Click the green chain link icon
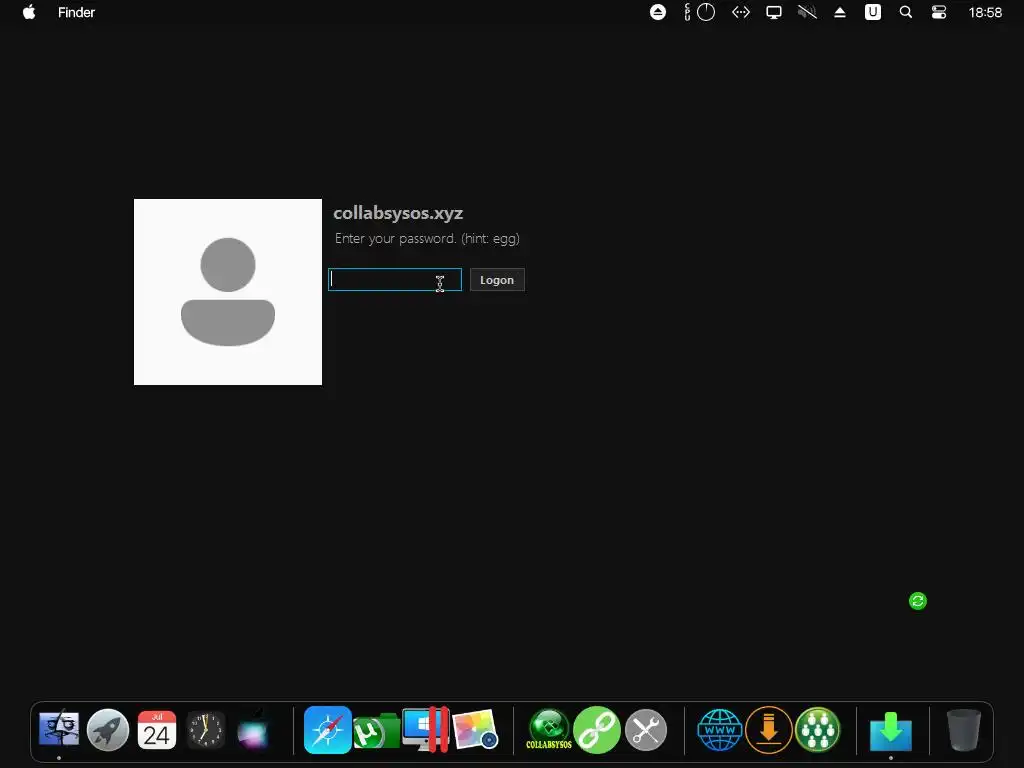 (x=597, y=729)
